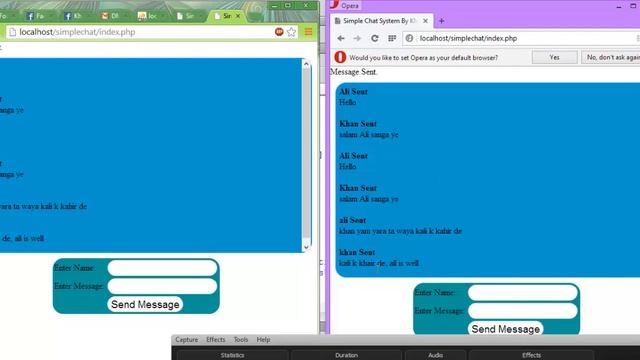Switch to the first Facebook tab in Chrome
The width and height of the screenshot is (640, 360).
(36, 16)
